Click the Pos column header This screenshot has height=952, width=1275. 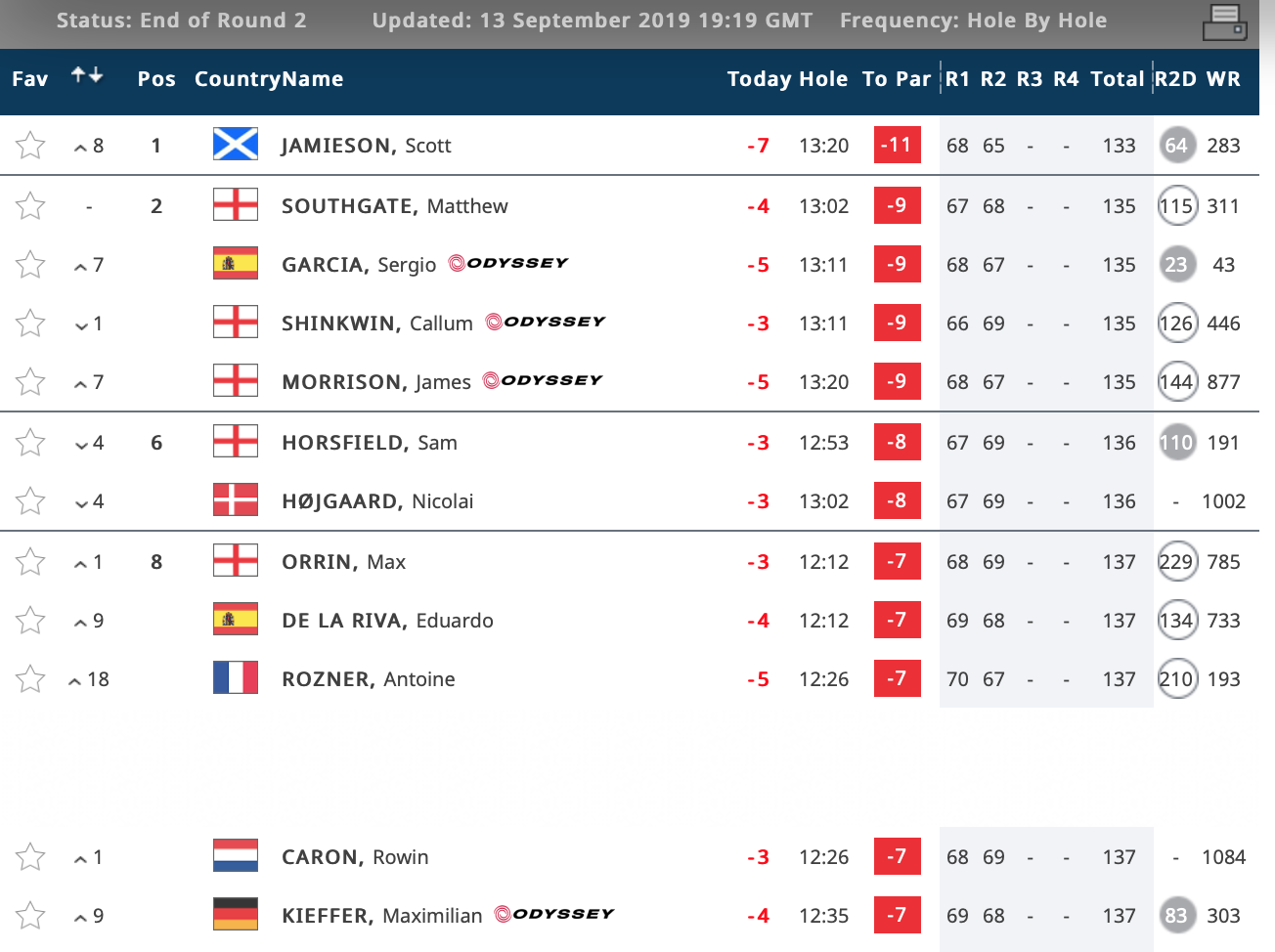pyautogui.click(x=156, y=79)
